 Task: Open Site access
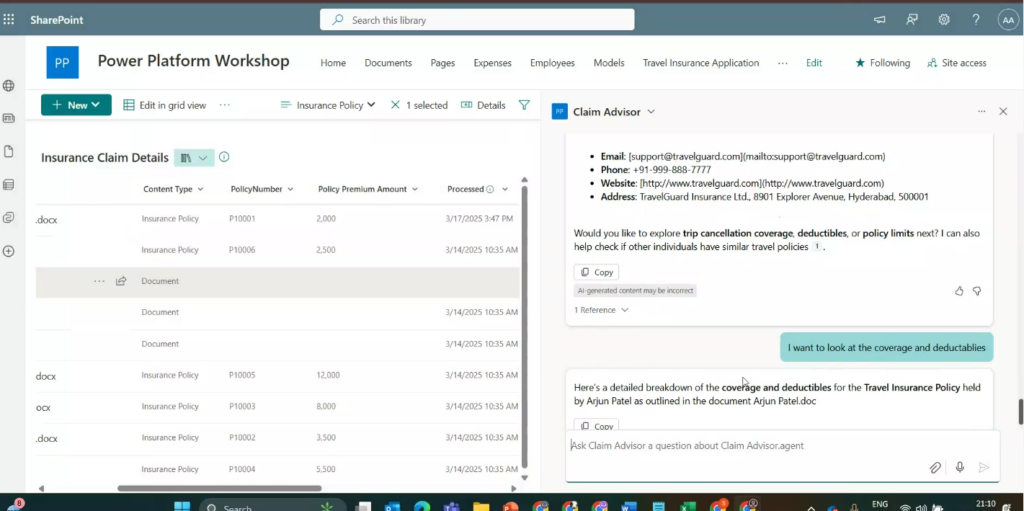point(957,63)
